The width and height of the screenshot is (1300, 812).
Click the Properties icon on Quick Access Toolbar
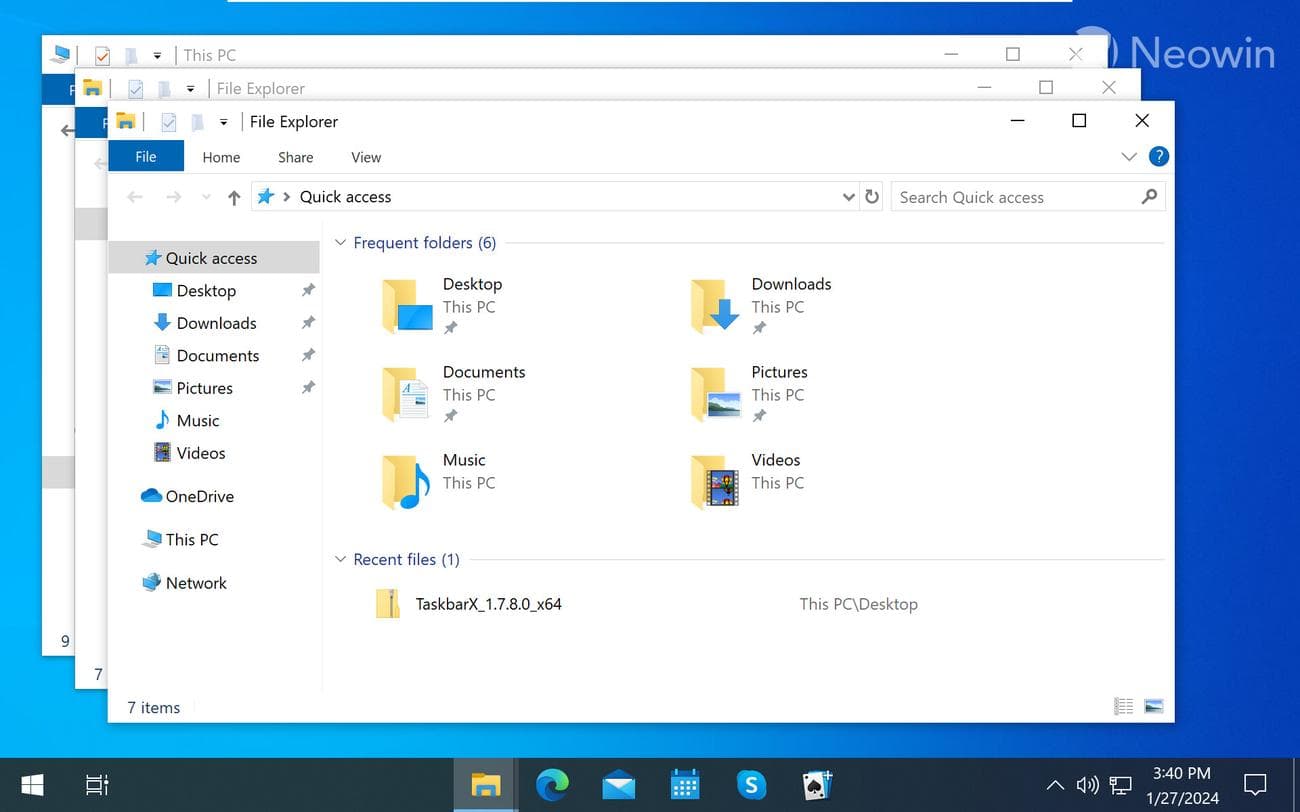tap(169, 121)
